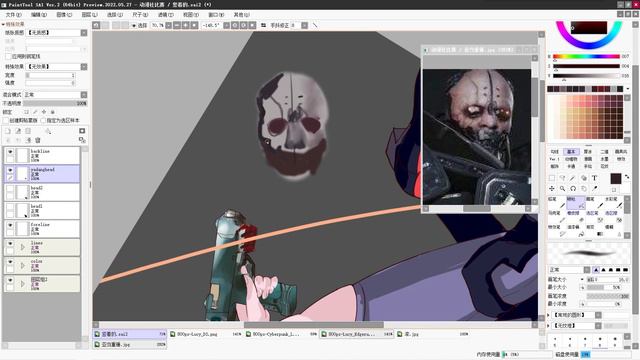Select the Eraser (橡皮擦) tool

click(x=576, y=217)
